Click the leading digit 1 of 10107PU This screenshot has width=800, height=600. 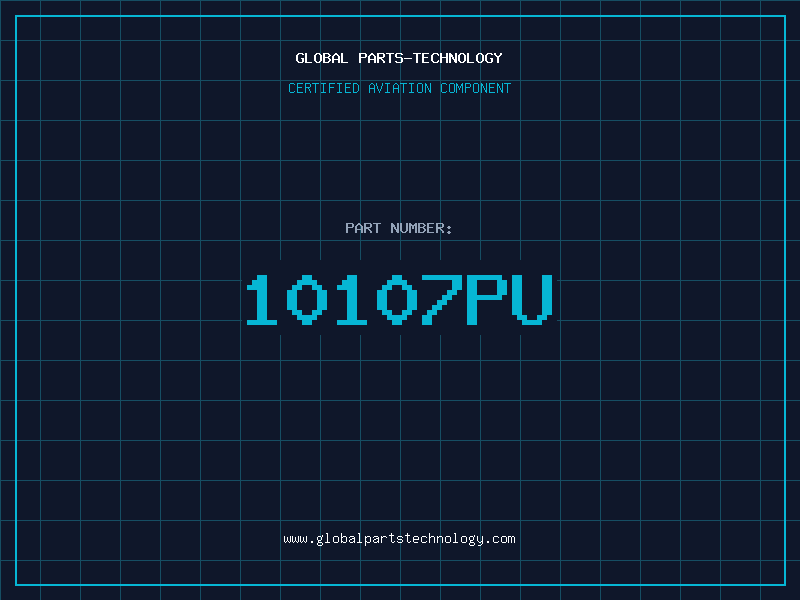[262, 299]
